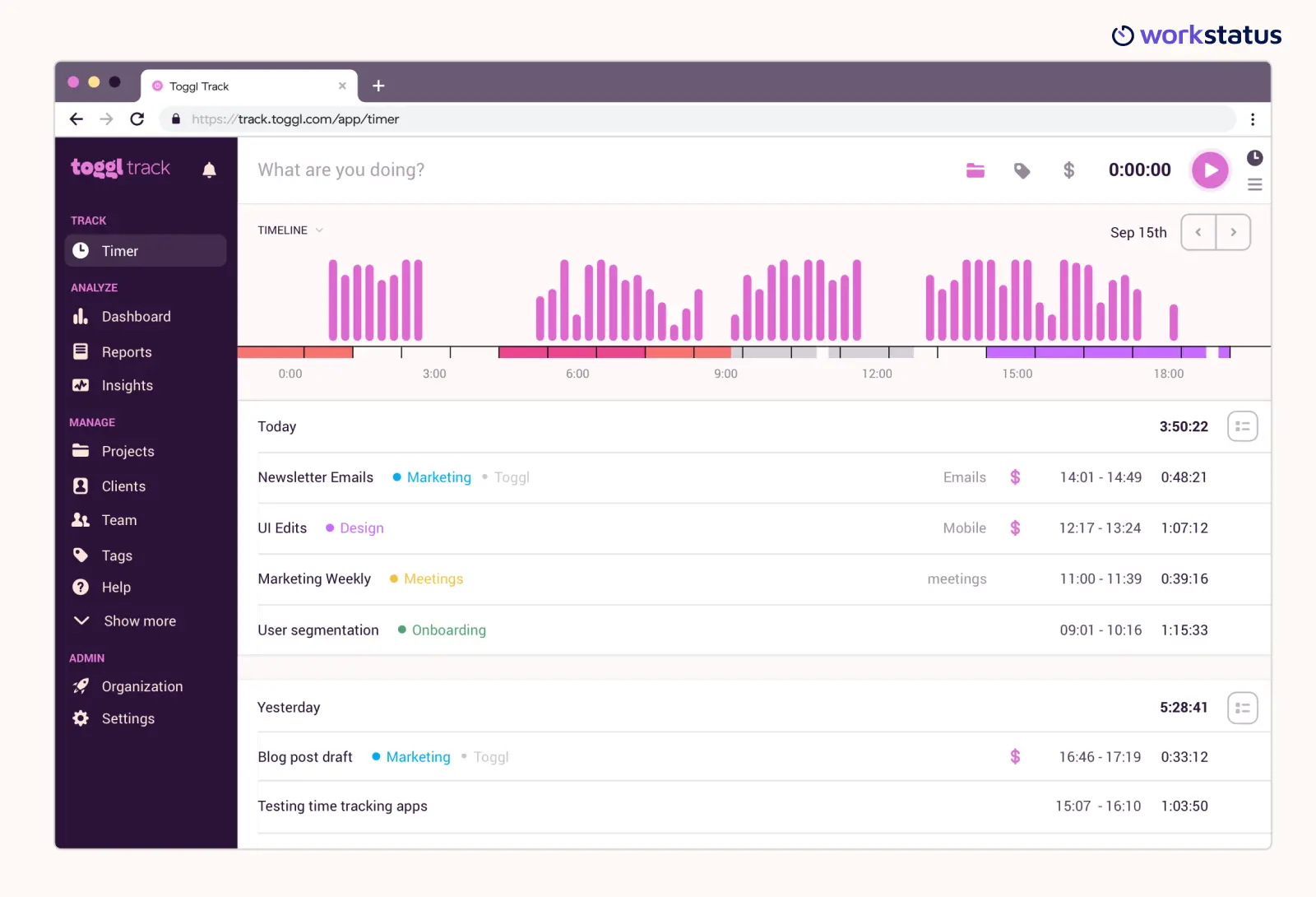This screenshot has width=1316, height=897.
Task: Add tags using the tag icon
Action: pyautogui.click(x=1022, y=170)
